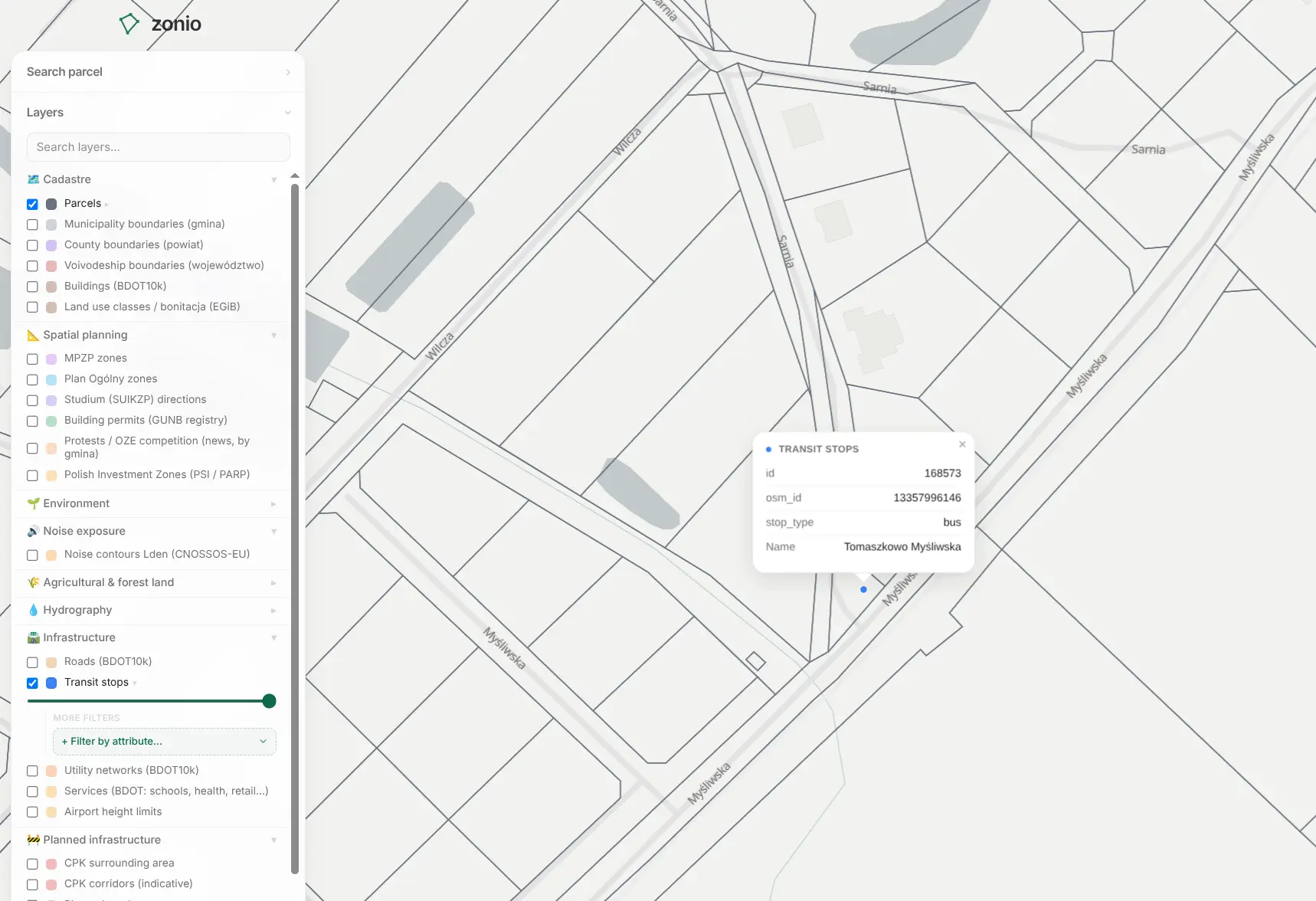Enable Noise contours Lden layer

pos(32,555)
